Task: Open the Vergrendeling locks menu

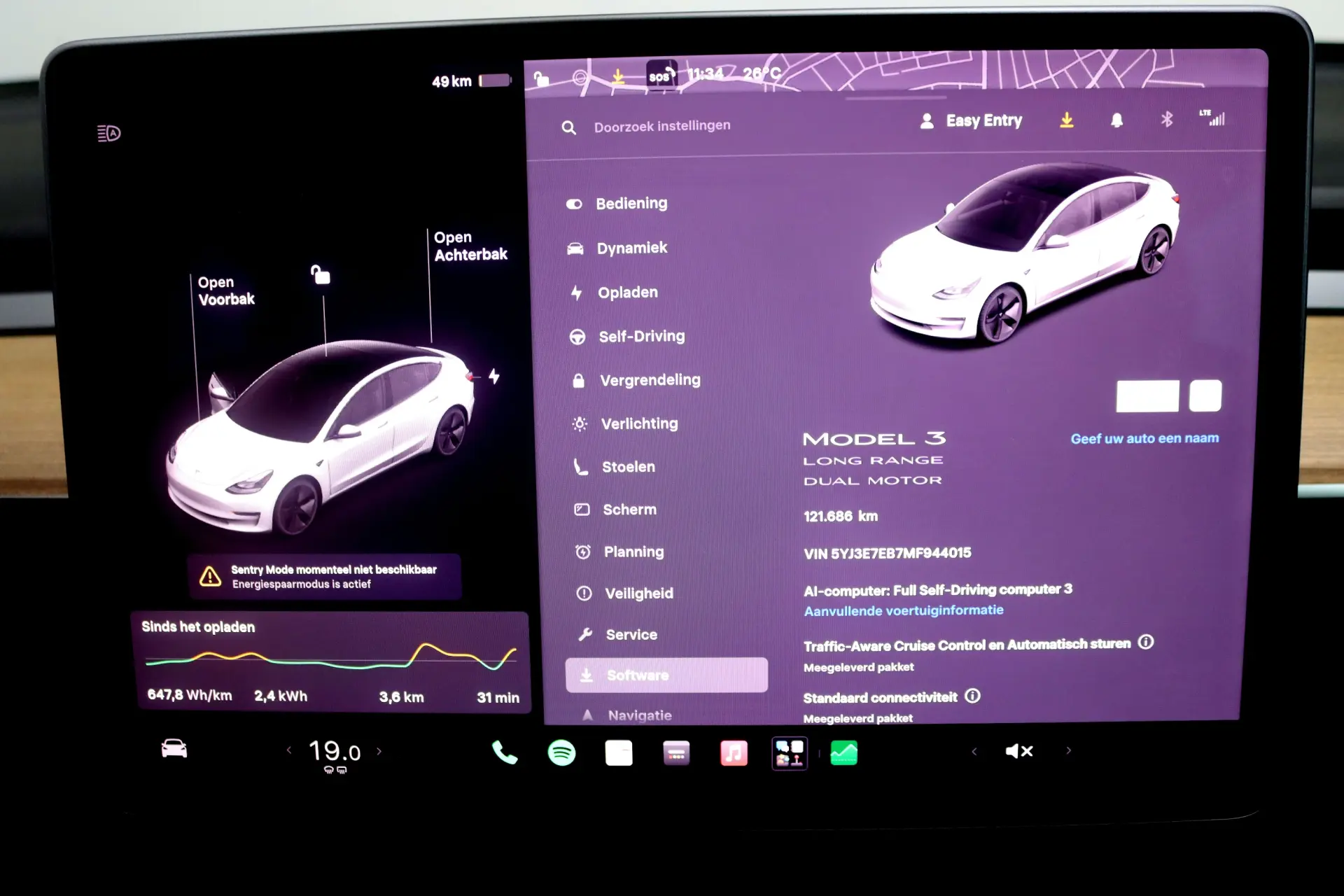Action: click(636, 380)
